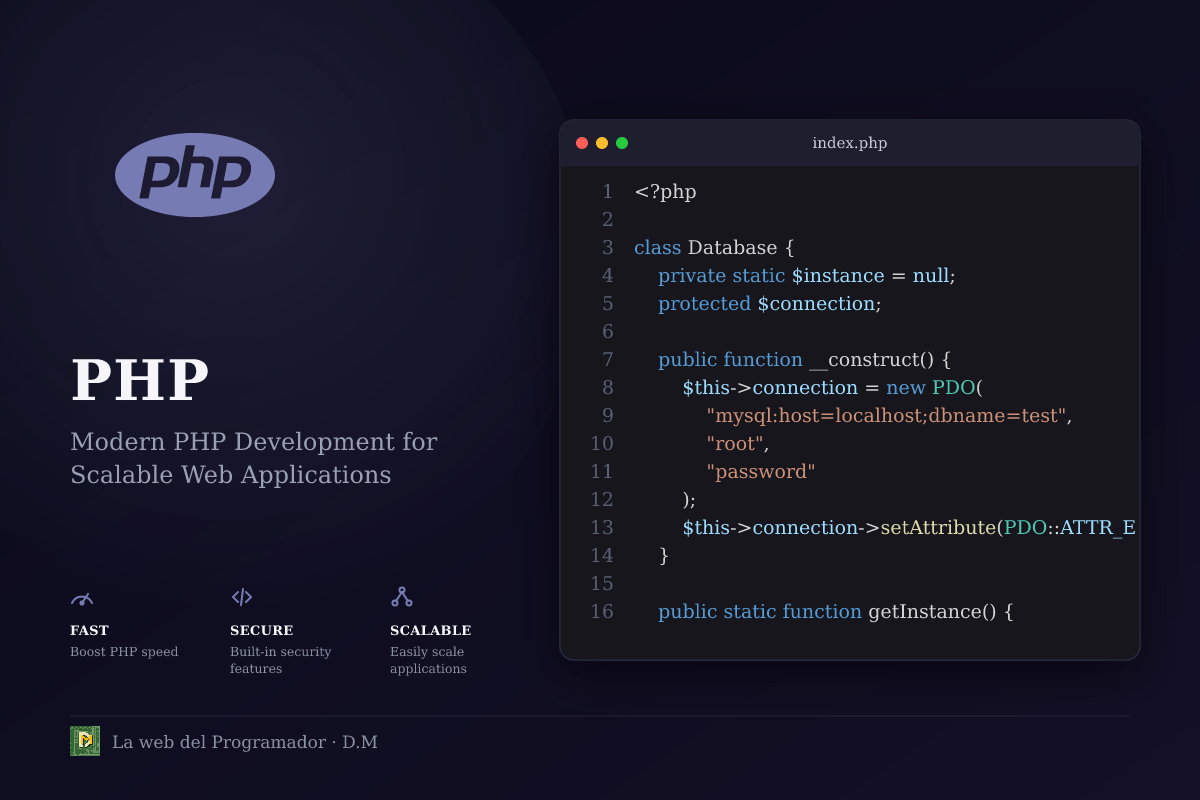Click the SECURE feature label

[x=262, y=631]
